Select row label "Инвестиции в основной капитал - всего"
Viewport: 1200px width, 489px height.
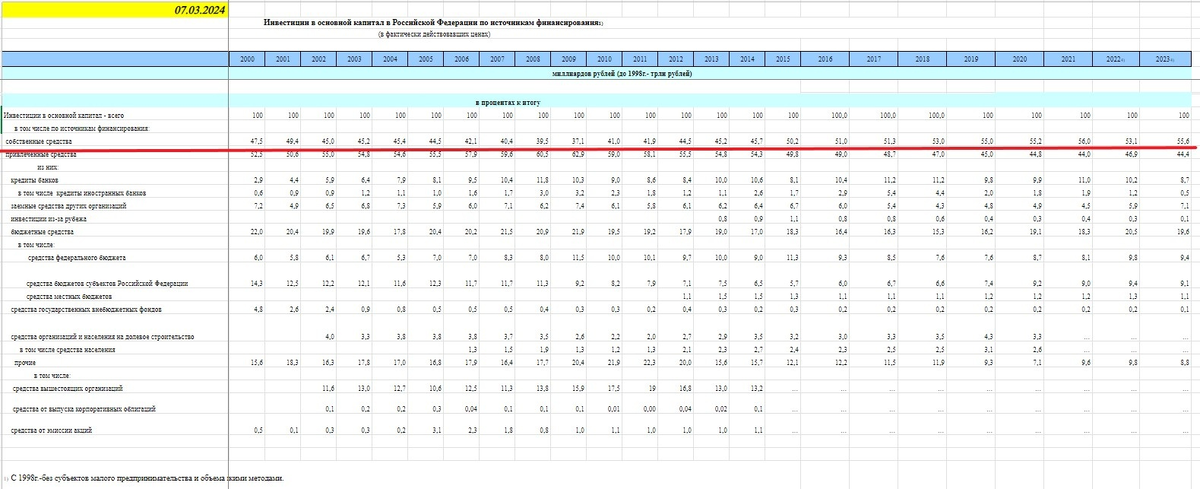point(65,116)
